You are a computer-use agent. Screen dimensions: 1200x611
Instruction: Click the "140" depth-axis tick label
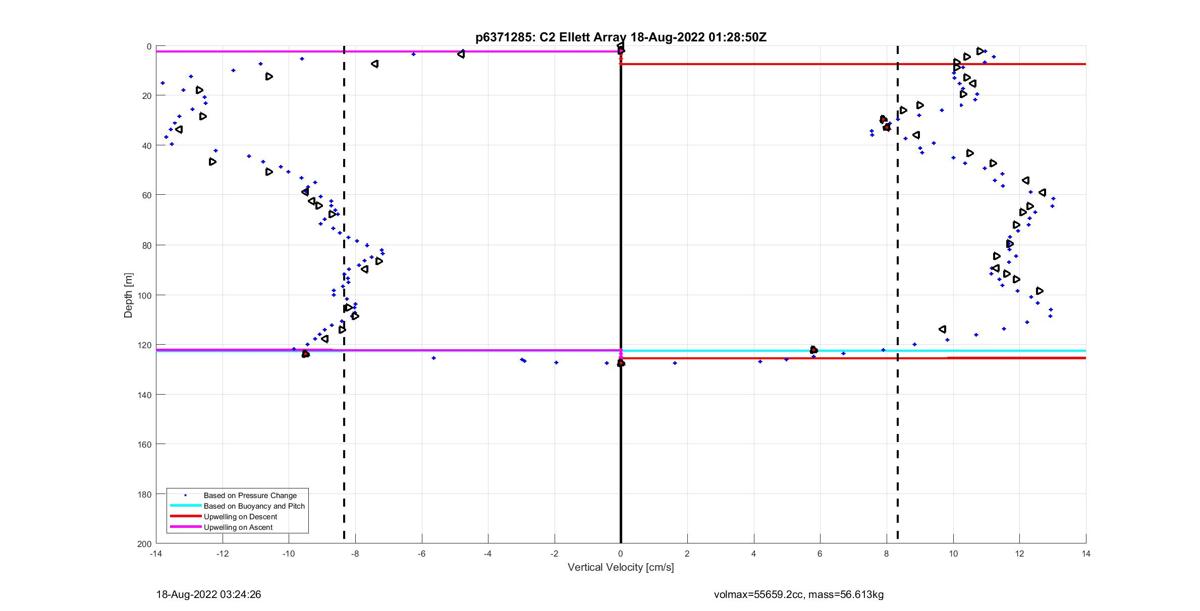(x=145, y=394)
